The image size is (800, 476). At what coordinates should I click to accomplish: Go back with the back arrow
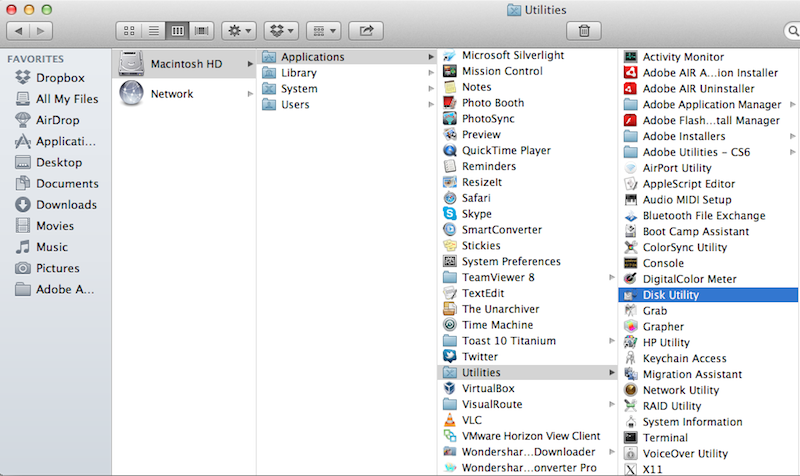[21, 32]
